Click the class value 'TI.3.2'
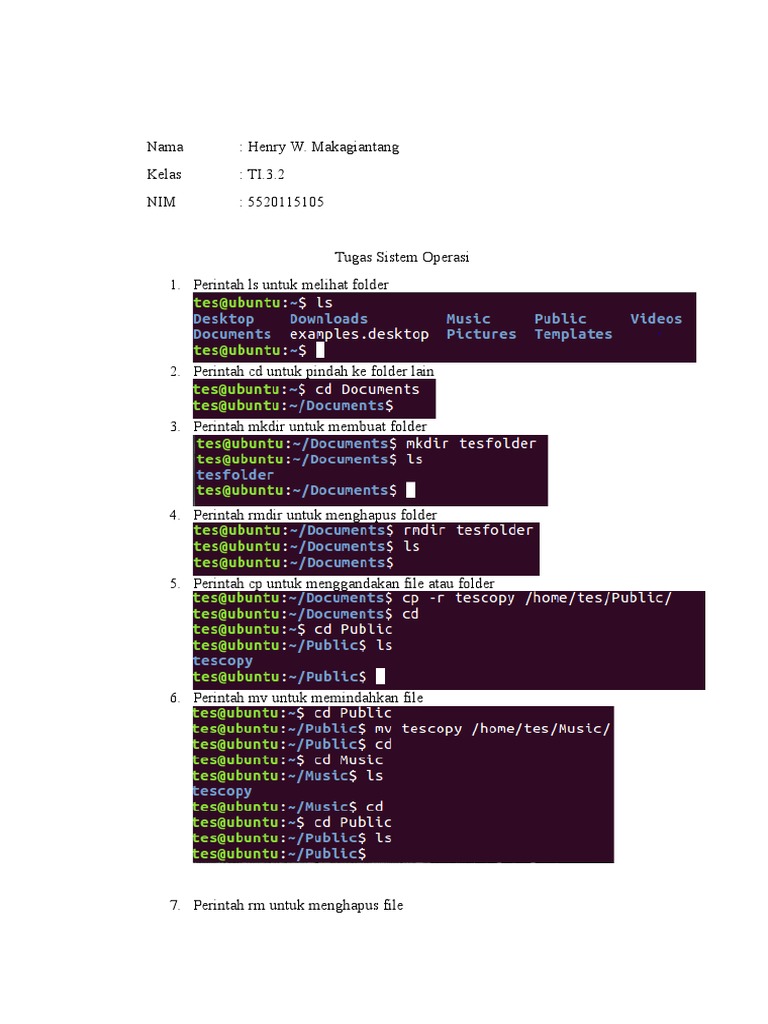This screenshot has width=768, height=1024. point(266,174)
